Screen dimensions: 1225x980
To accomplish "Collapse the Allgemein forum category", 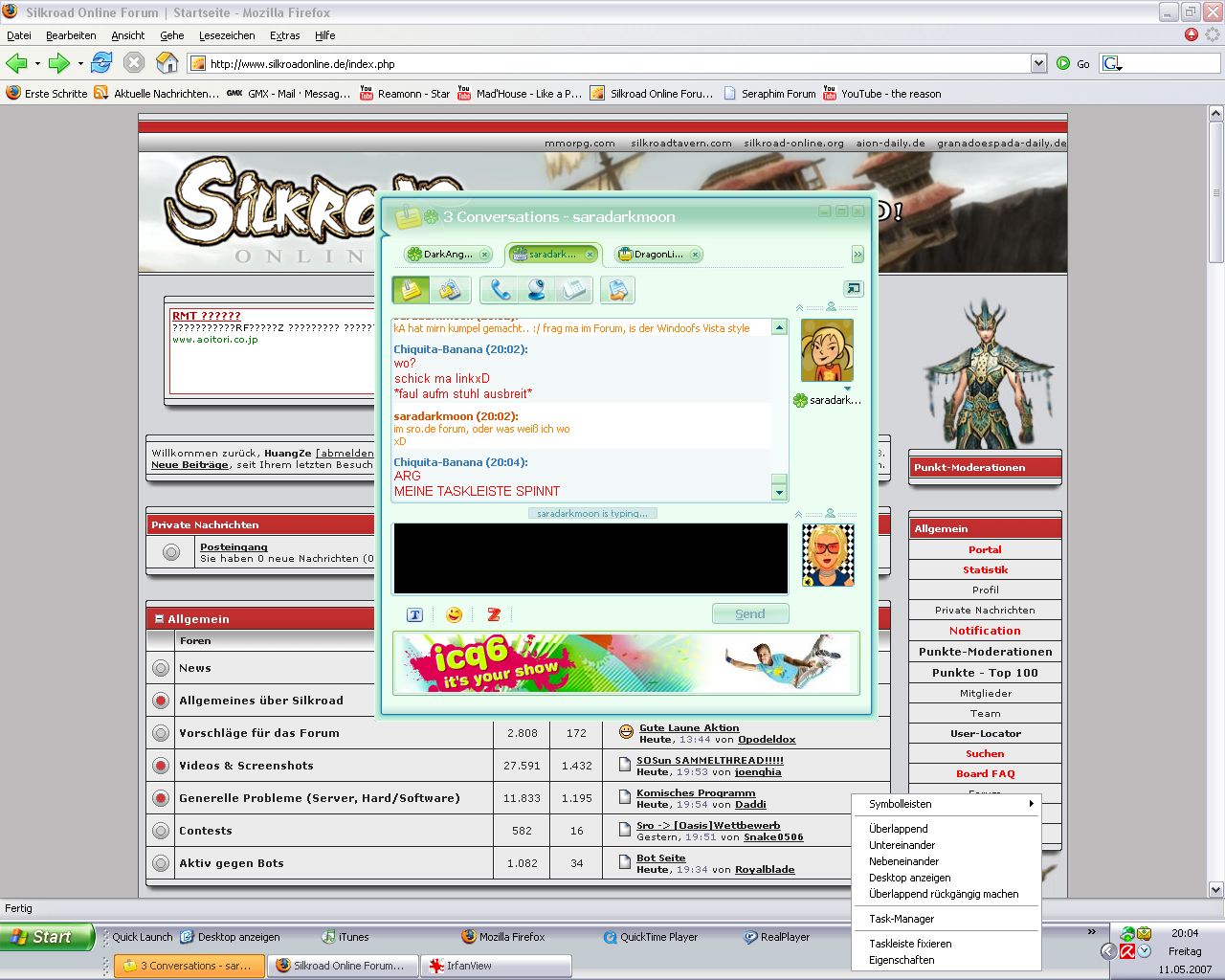I will click(158, 619).
